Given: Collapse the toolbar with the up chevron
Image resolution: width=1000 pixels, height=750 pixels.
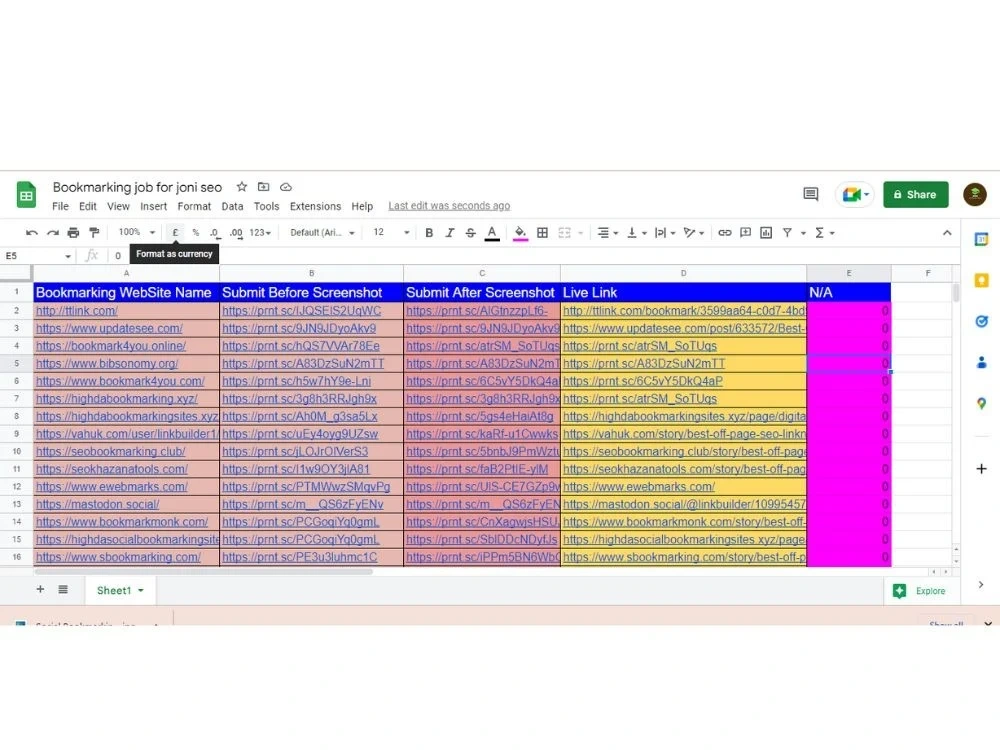Looking at the screenshot, I should [947, 233].
